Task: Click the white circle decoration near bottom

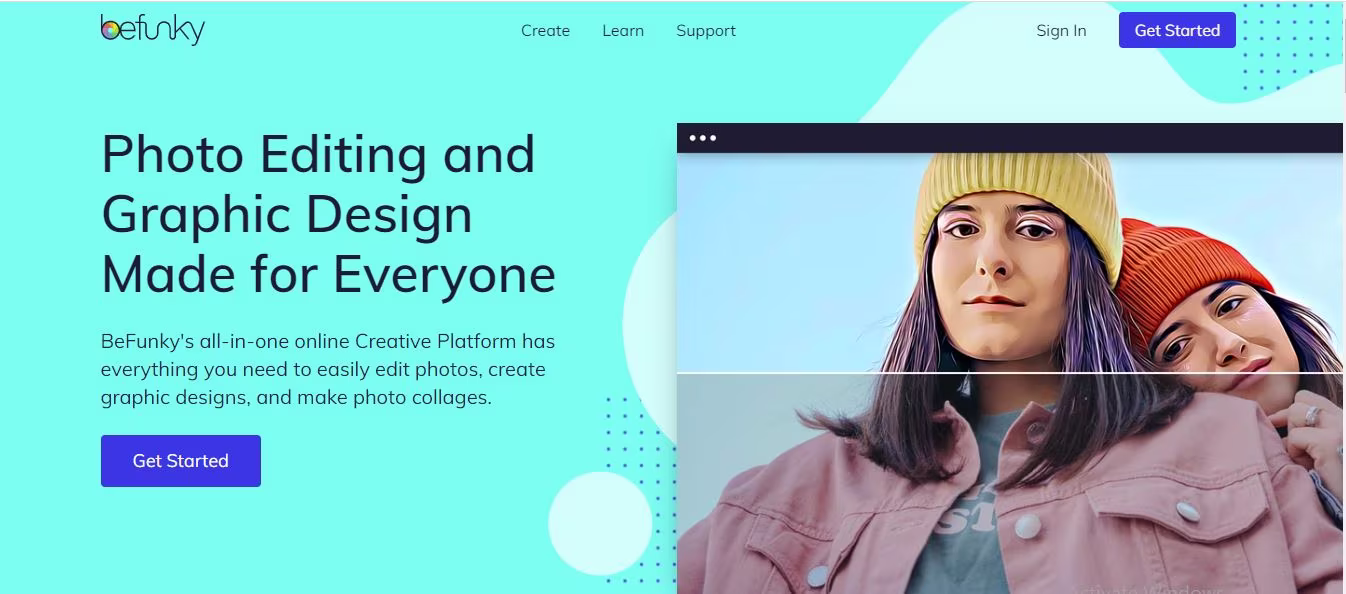Action: [x=600, y=524]
